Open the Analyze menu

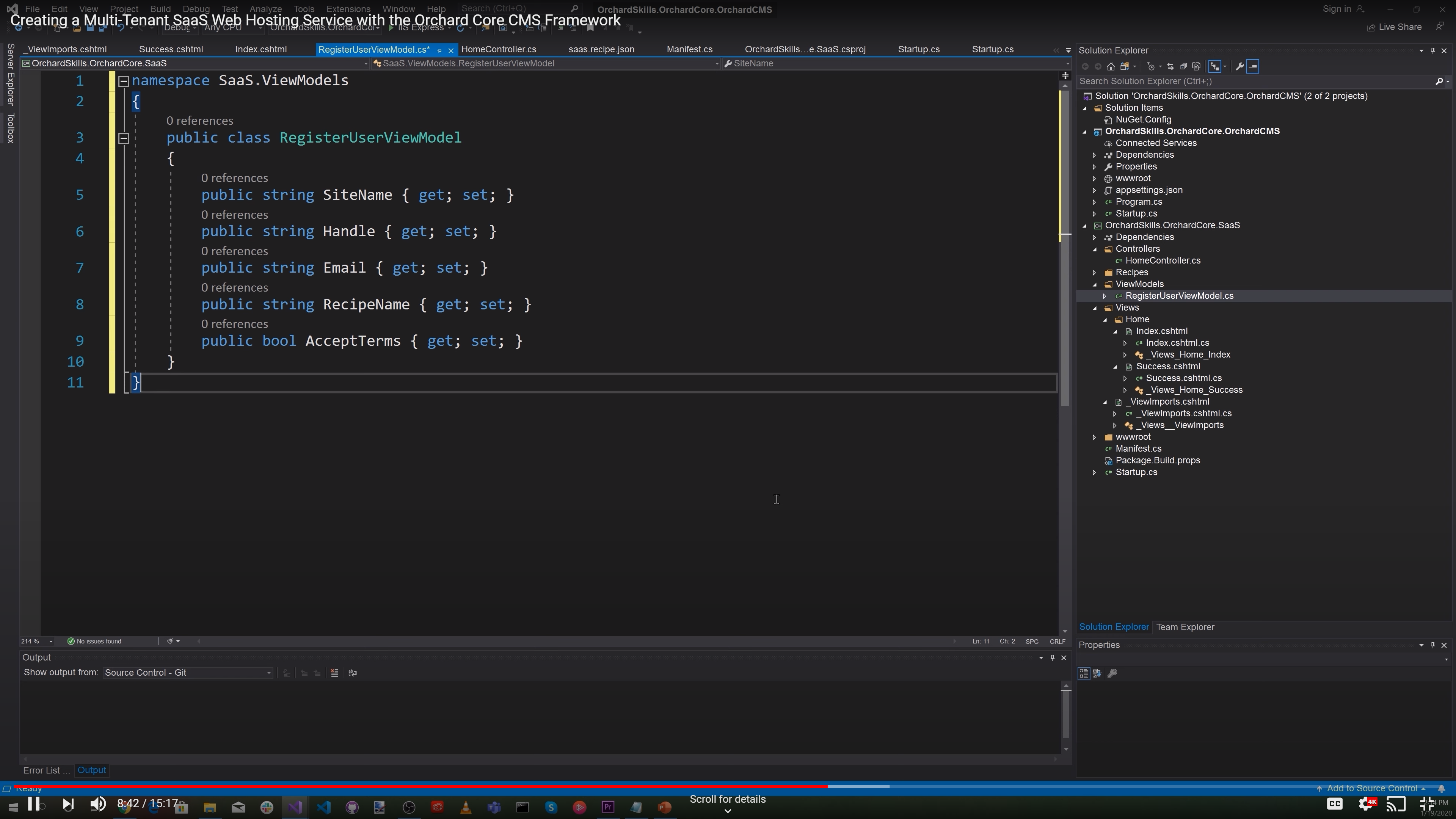tap(265, 9)
